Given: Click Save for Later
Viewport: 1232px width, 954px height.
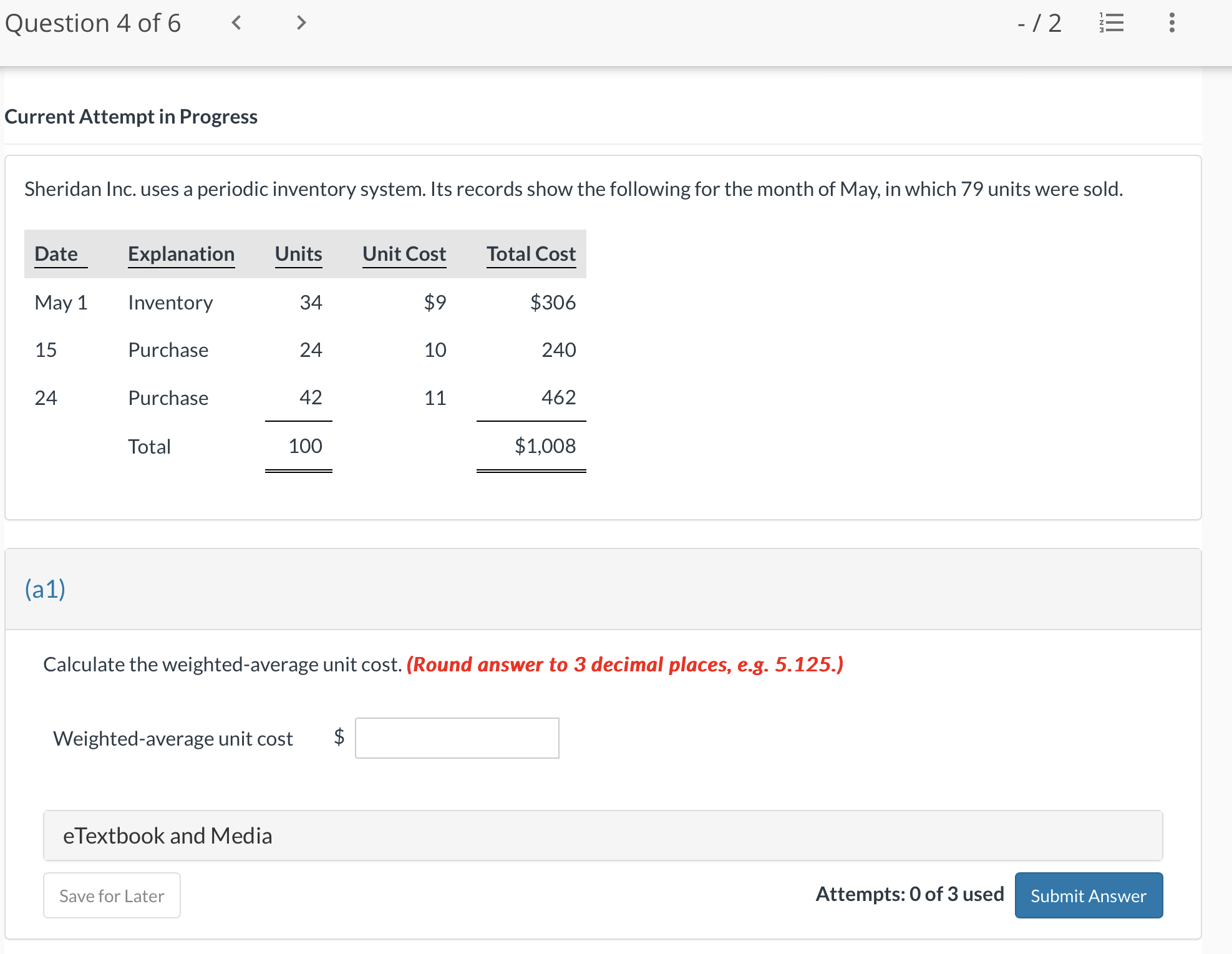Looking at the screenshot, I should pyautogui.click(x=111, y=895).
